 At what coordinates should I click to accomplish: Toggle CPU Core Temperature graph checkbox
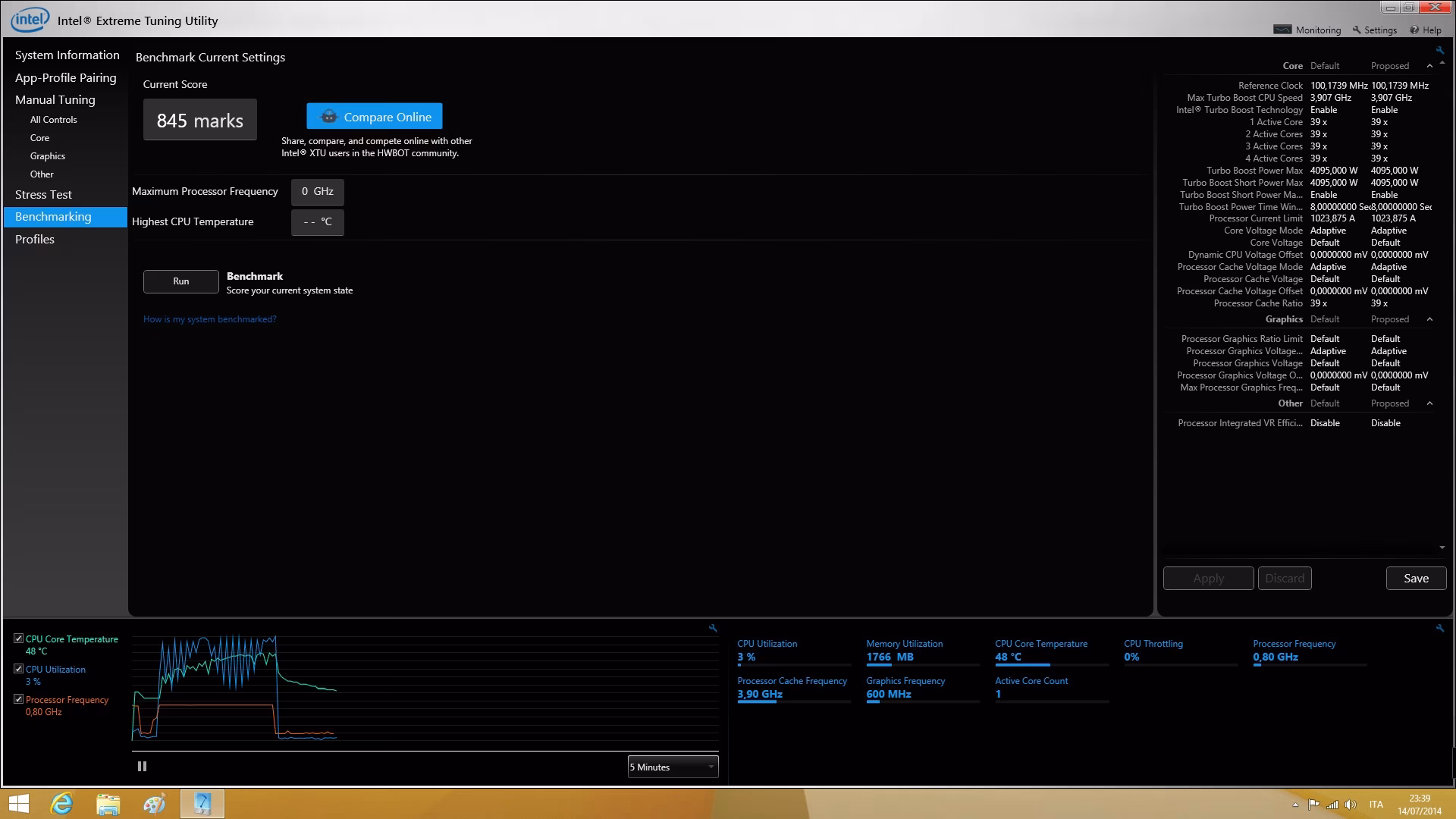point(19,639)
